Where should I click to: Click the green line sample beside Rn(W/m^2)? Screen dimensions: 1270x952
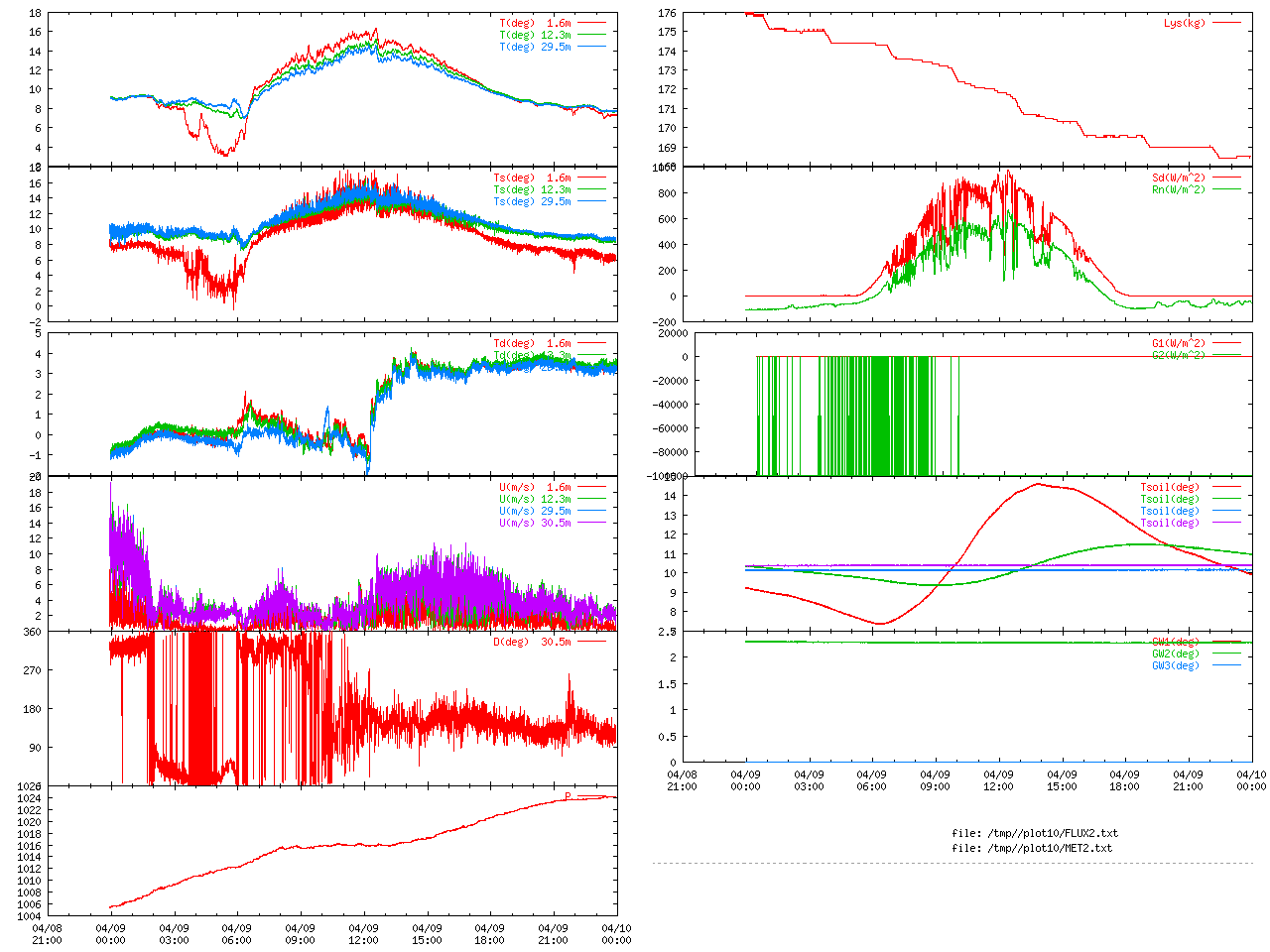tap(1225, 189)
